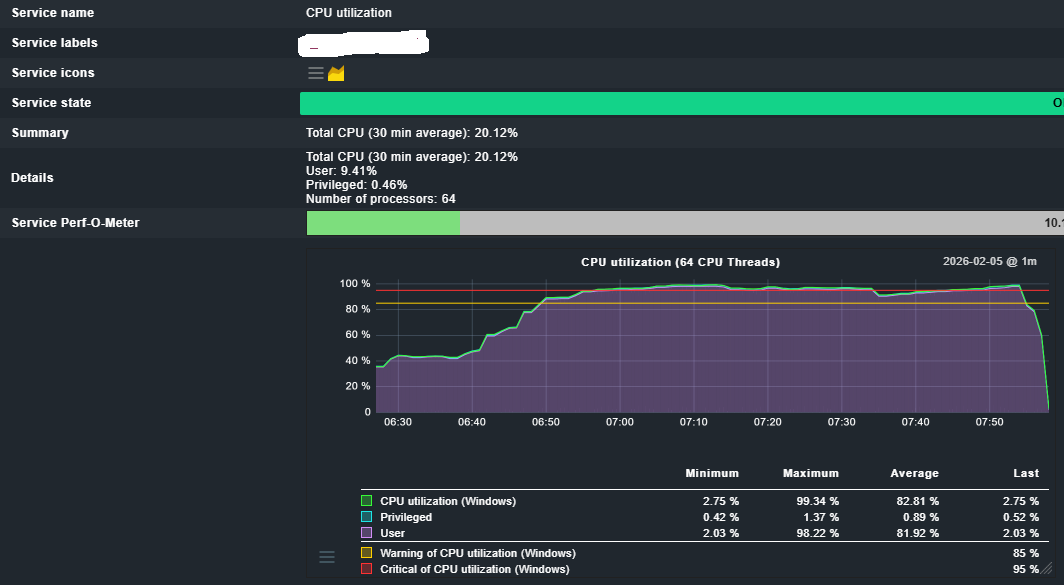Screen dimensions: 1064x585
Task: Click the graph title CPU utilization (64 CPU Threads)
Action: (x=680, y=262)
